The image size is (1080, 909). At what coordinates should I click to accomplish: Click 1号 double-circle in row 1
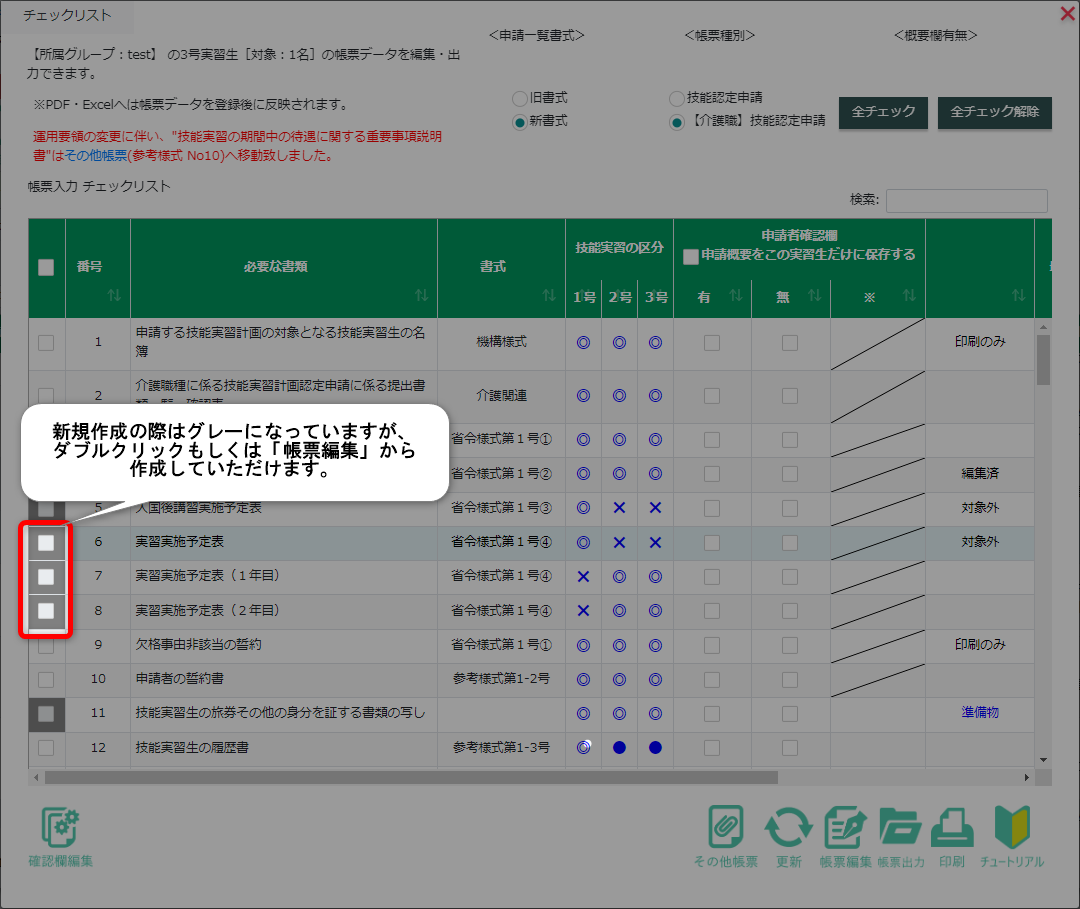tap(583, 342)
